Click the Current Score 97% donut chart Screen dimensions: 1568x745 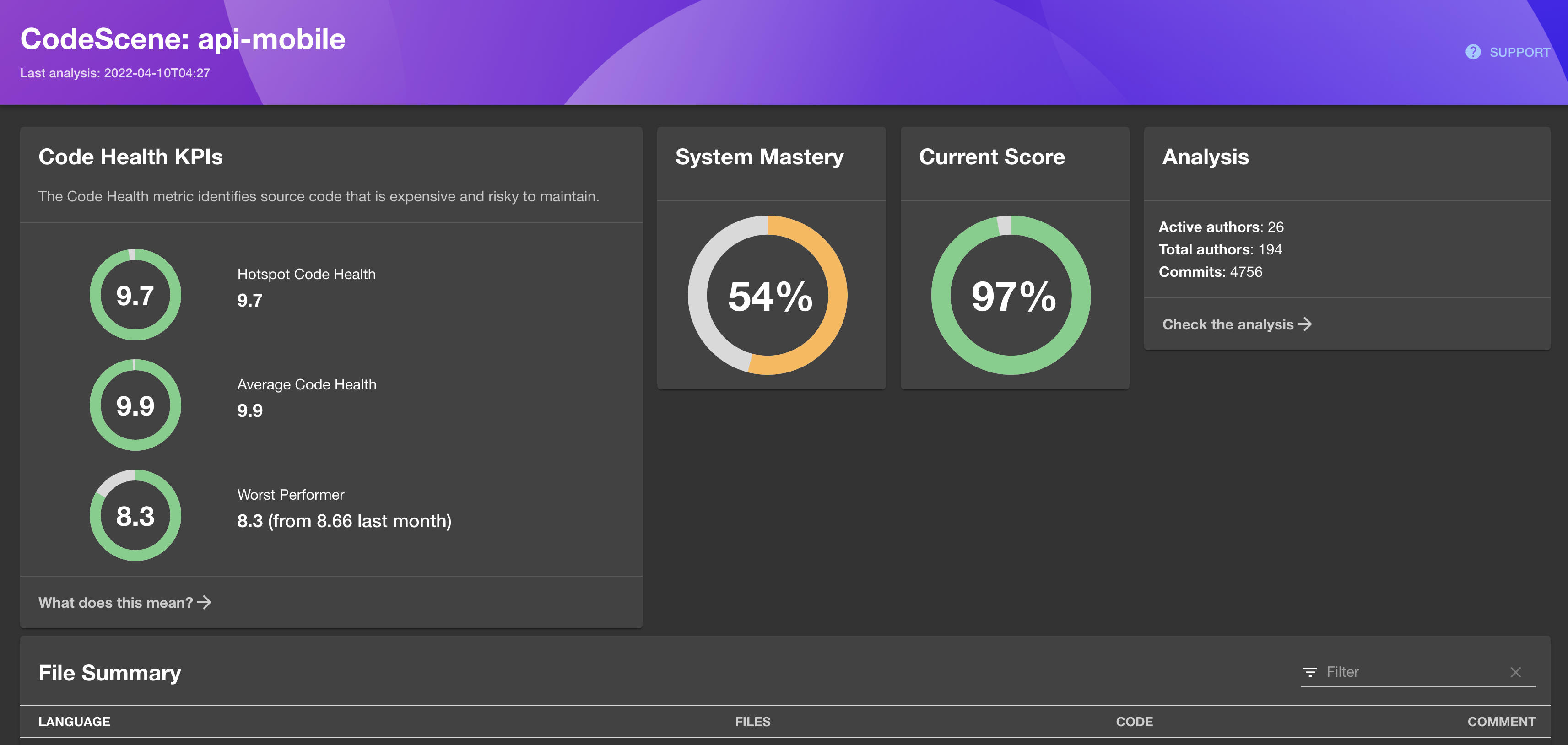[x=1011, y=296]
